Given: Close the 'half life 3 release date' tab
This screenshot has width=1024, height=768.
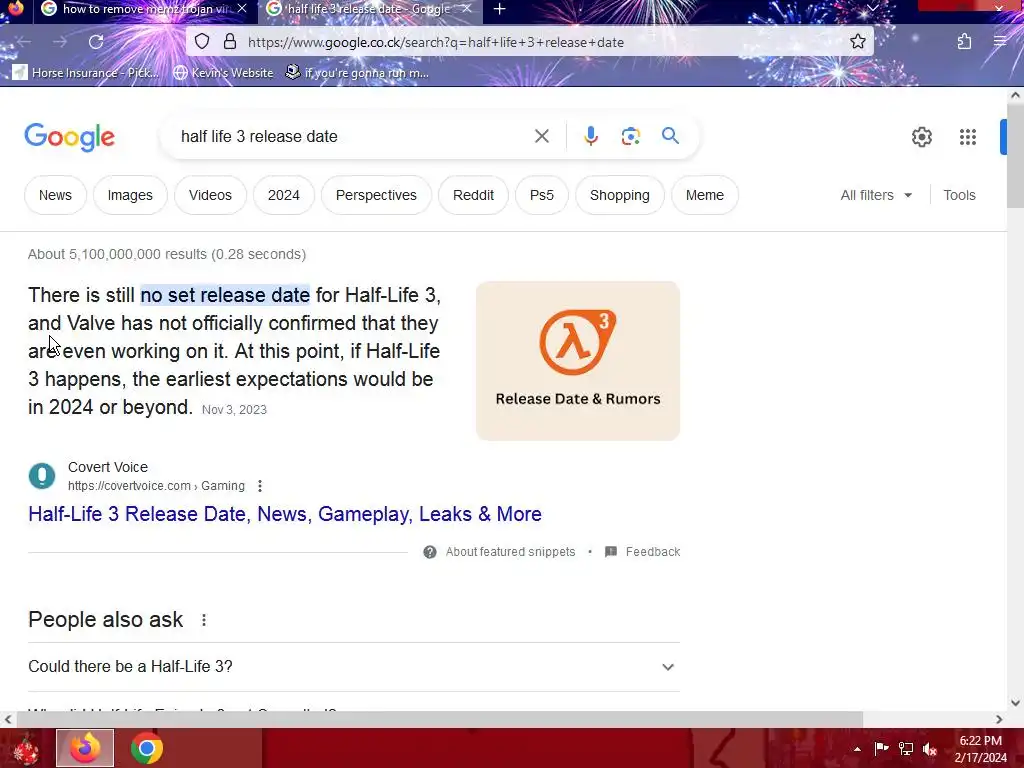Looking at the screenshot, I should click(466, 8).
